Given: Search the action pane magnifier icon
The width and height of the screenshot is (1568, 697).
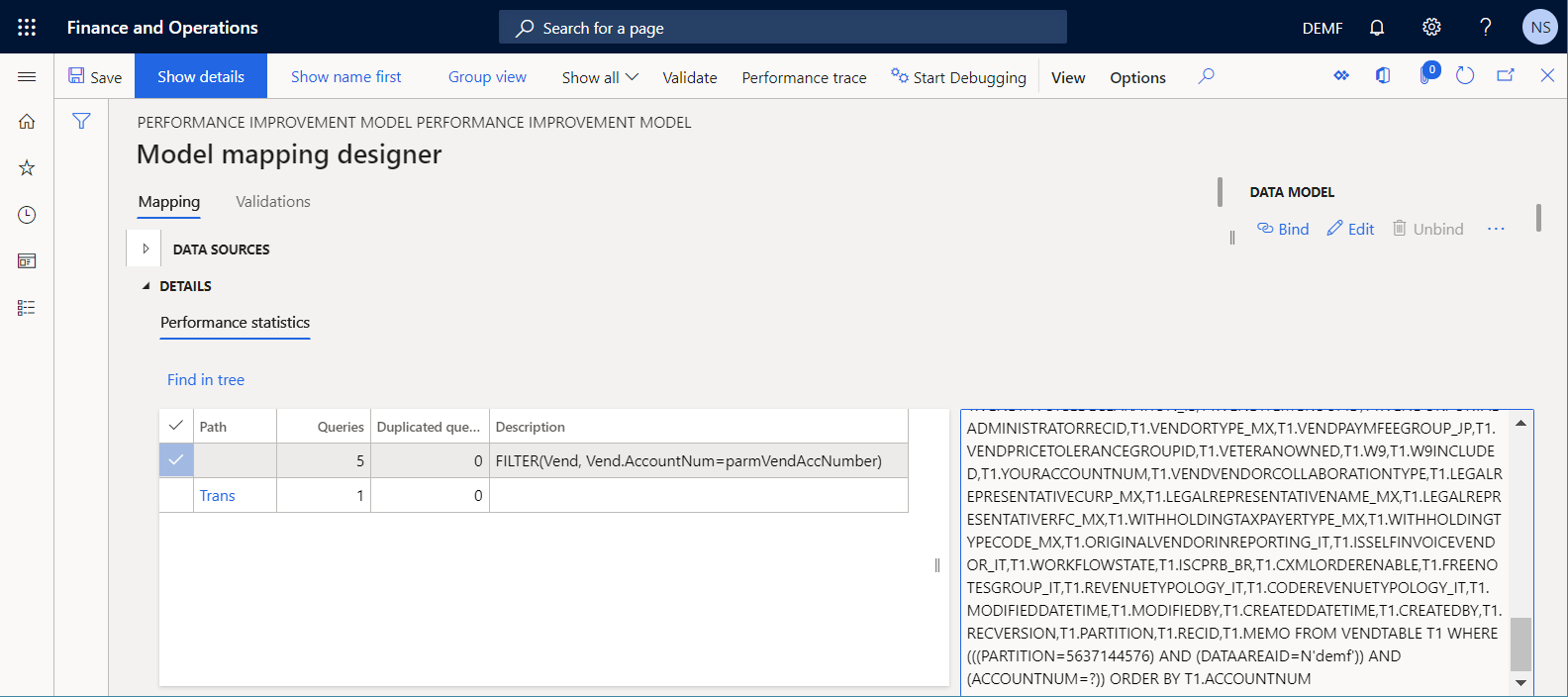Looking at the screenshot, I should click(x=1206, y=76).
